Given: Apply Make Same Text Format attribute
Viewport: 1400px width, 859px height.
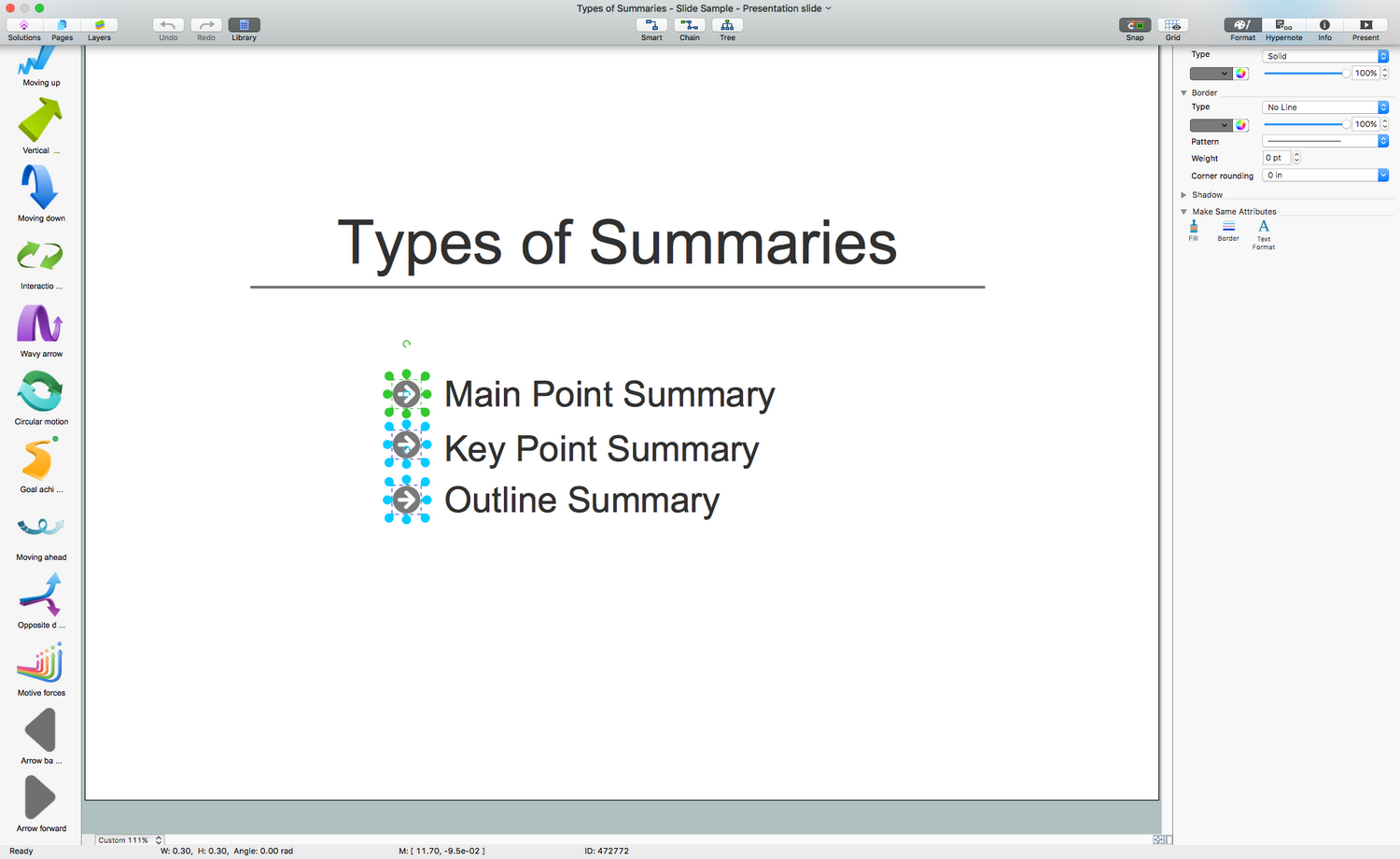Looking at the screenshot, I should [x=1264, y=234].
